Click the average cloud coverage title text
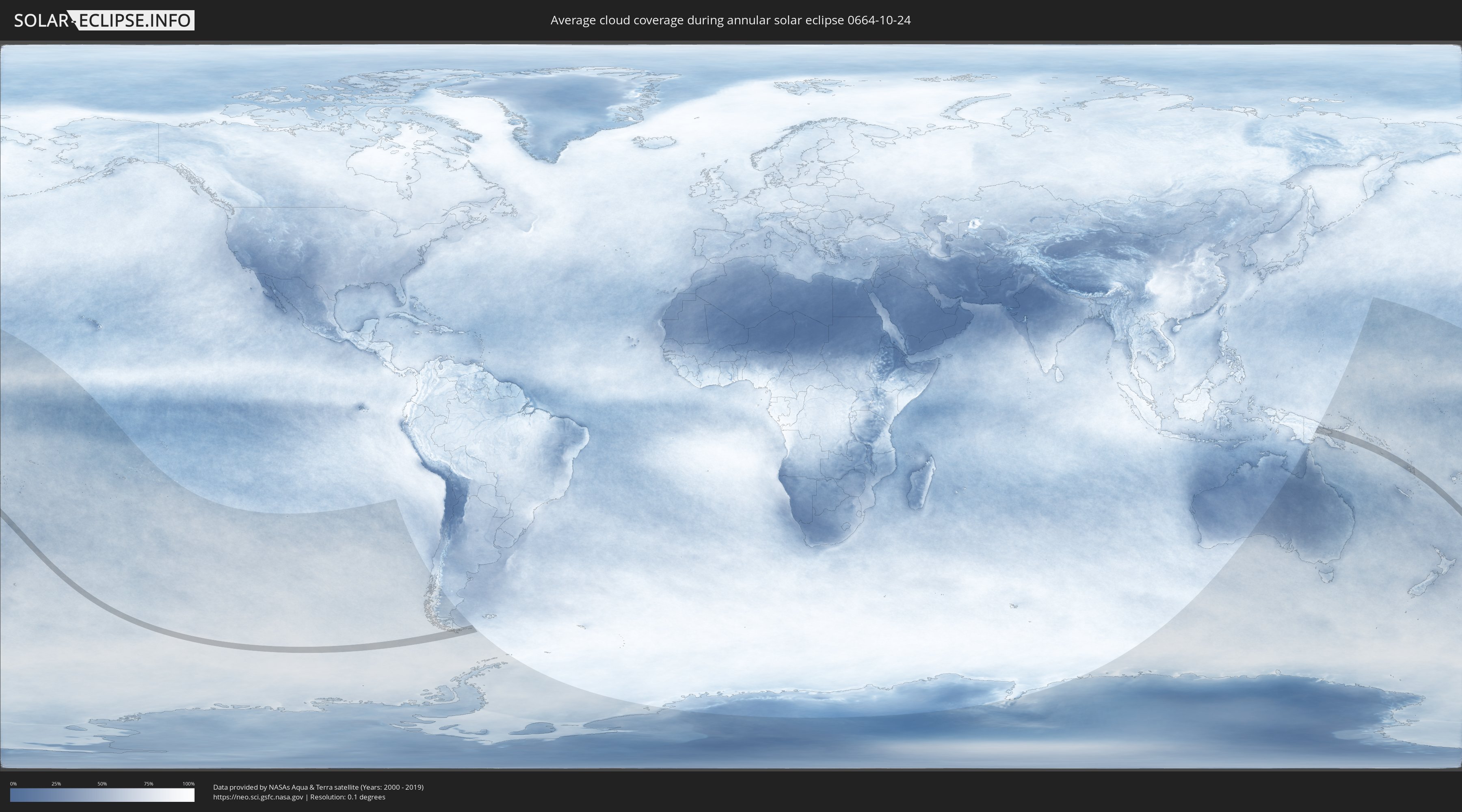Viewport: 1462px width, 812px height. coord(731,20)
